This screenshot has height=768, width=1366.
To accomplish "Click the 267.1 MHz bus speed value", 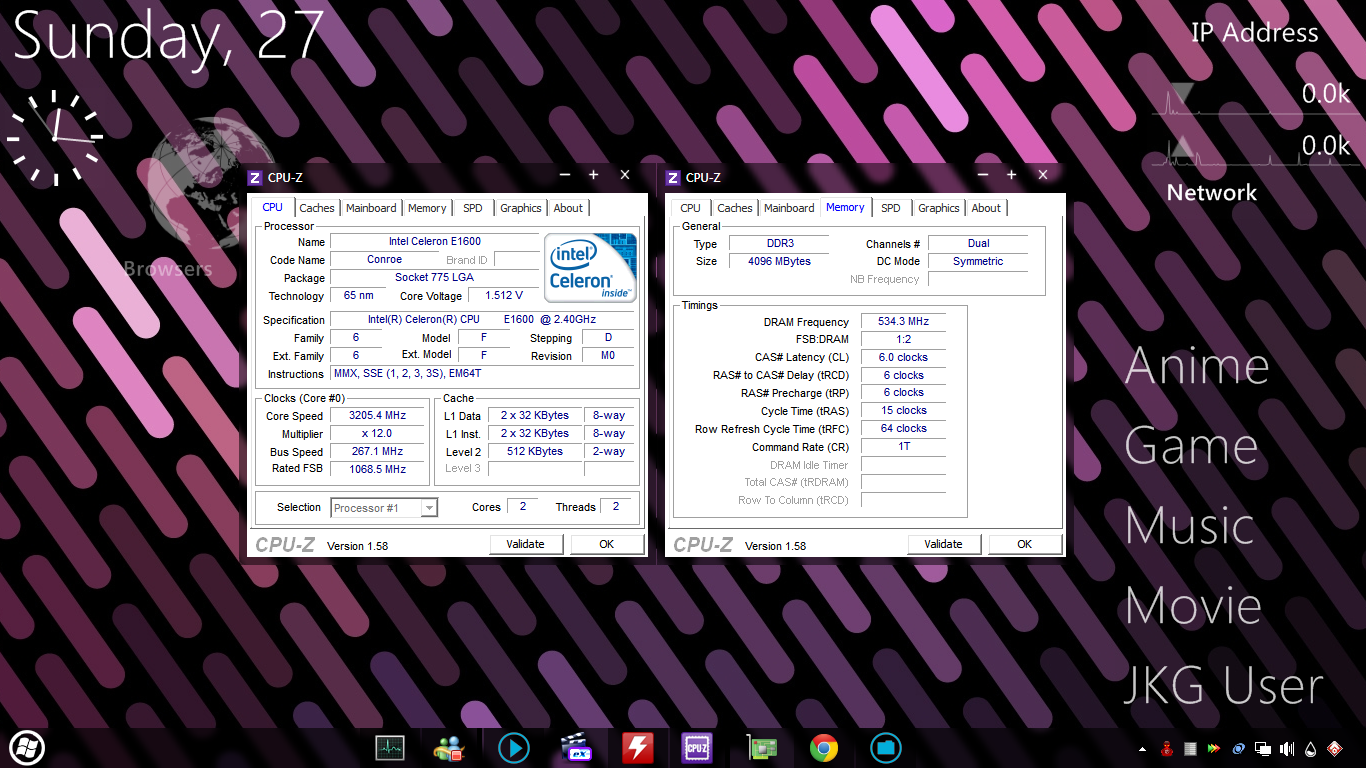I will [x=378, y=451].
